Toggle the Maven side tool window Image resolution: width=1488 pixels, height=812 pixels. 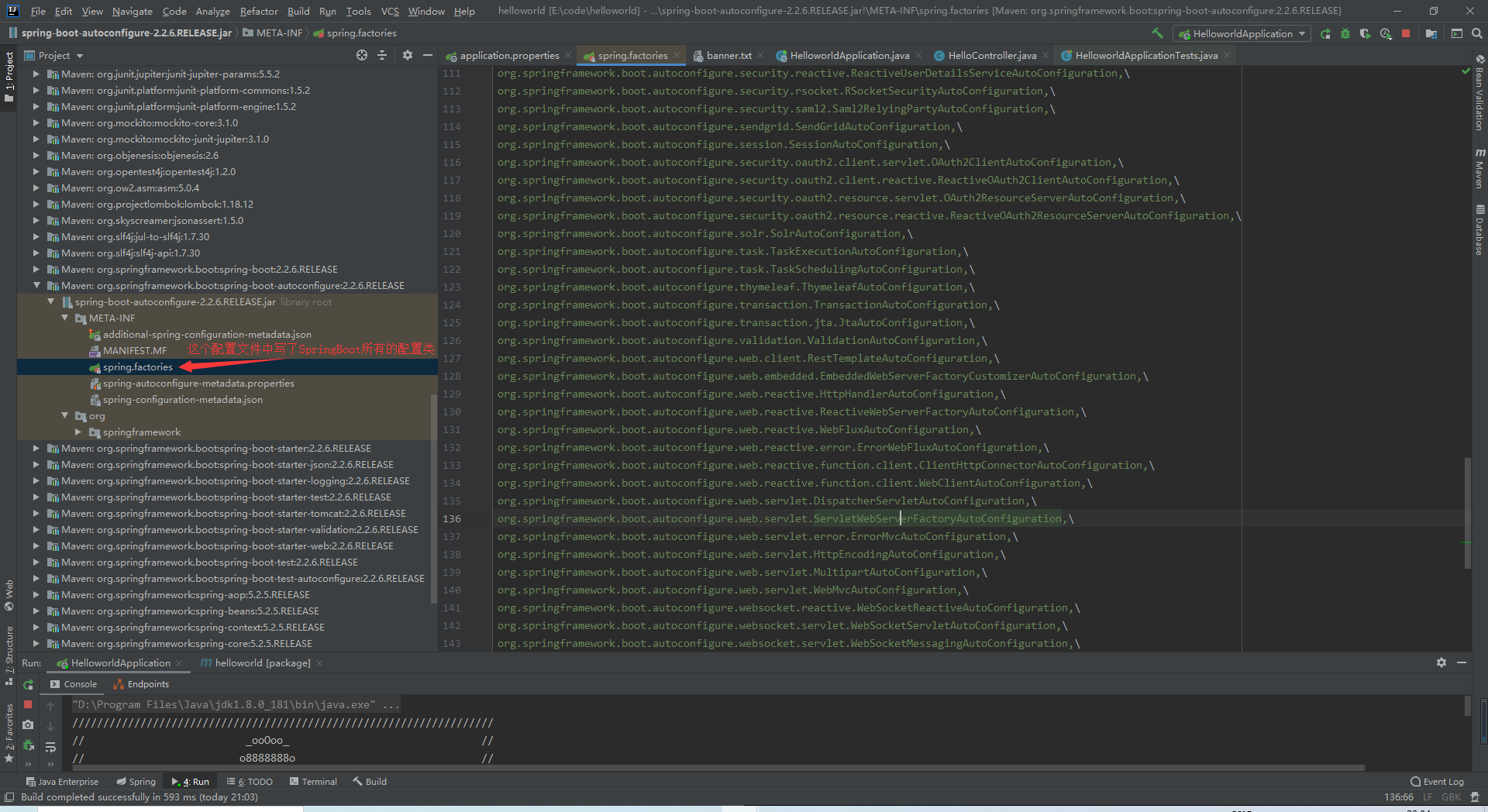point(1479,168)
